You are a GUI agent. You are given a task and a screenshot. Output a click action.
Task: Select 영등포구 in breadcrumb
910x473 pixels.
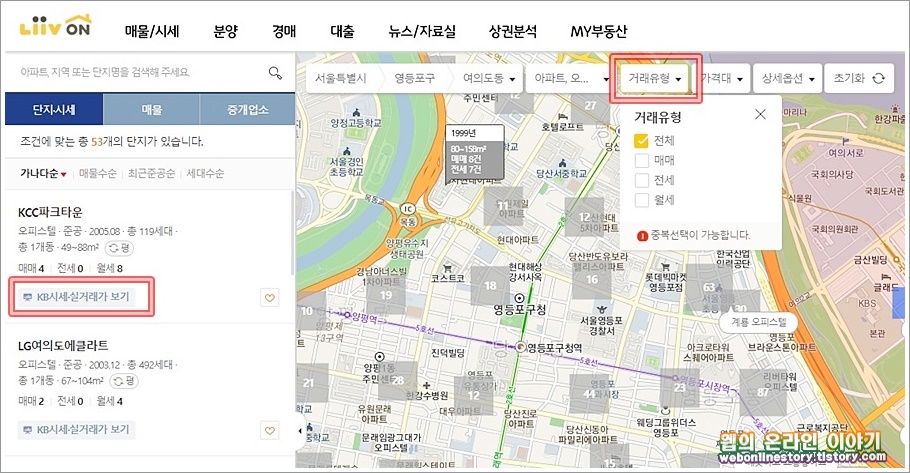[x=414, y=78]
